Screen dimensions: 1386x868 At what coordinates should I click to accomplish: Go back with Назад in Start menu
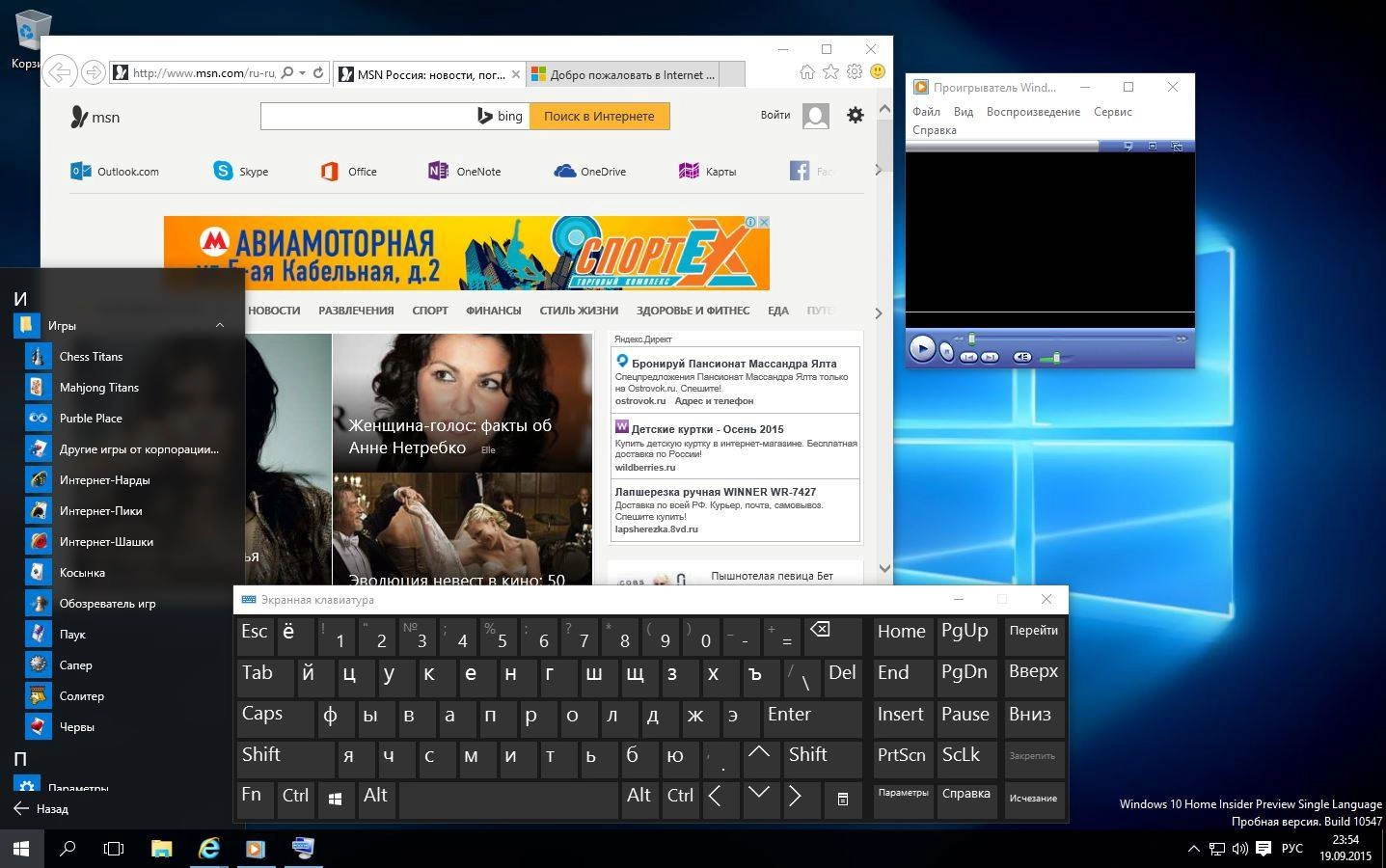(x=41, y=809)
